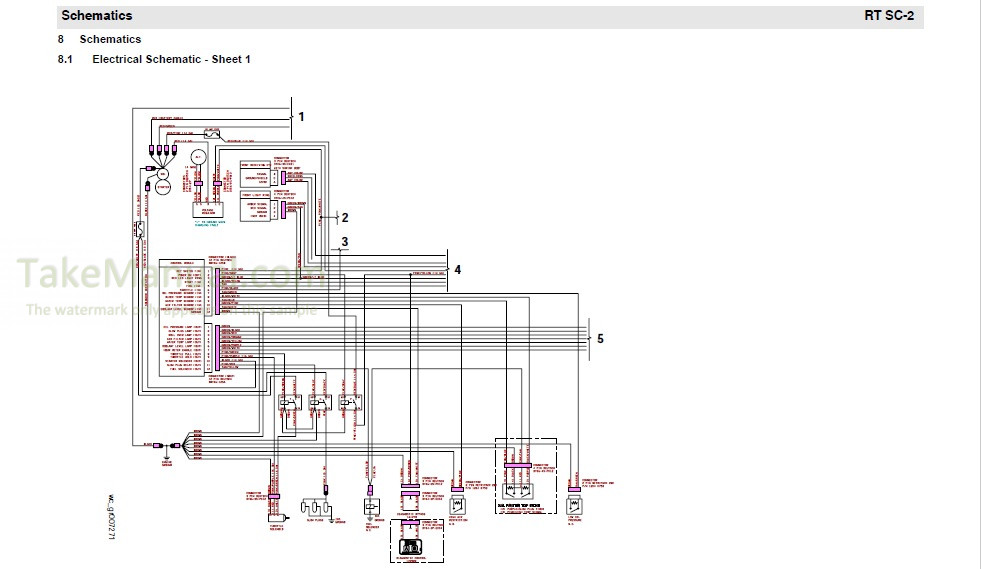Click the fuse symbol near the top
The height and width of the screenshot is (569, 981).
coord(212,133)
